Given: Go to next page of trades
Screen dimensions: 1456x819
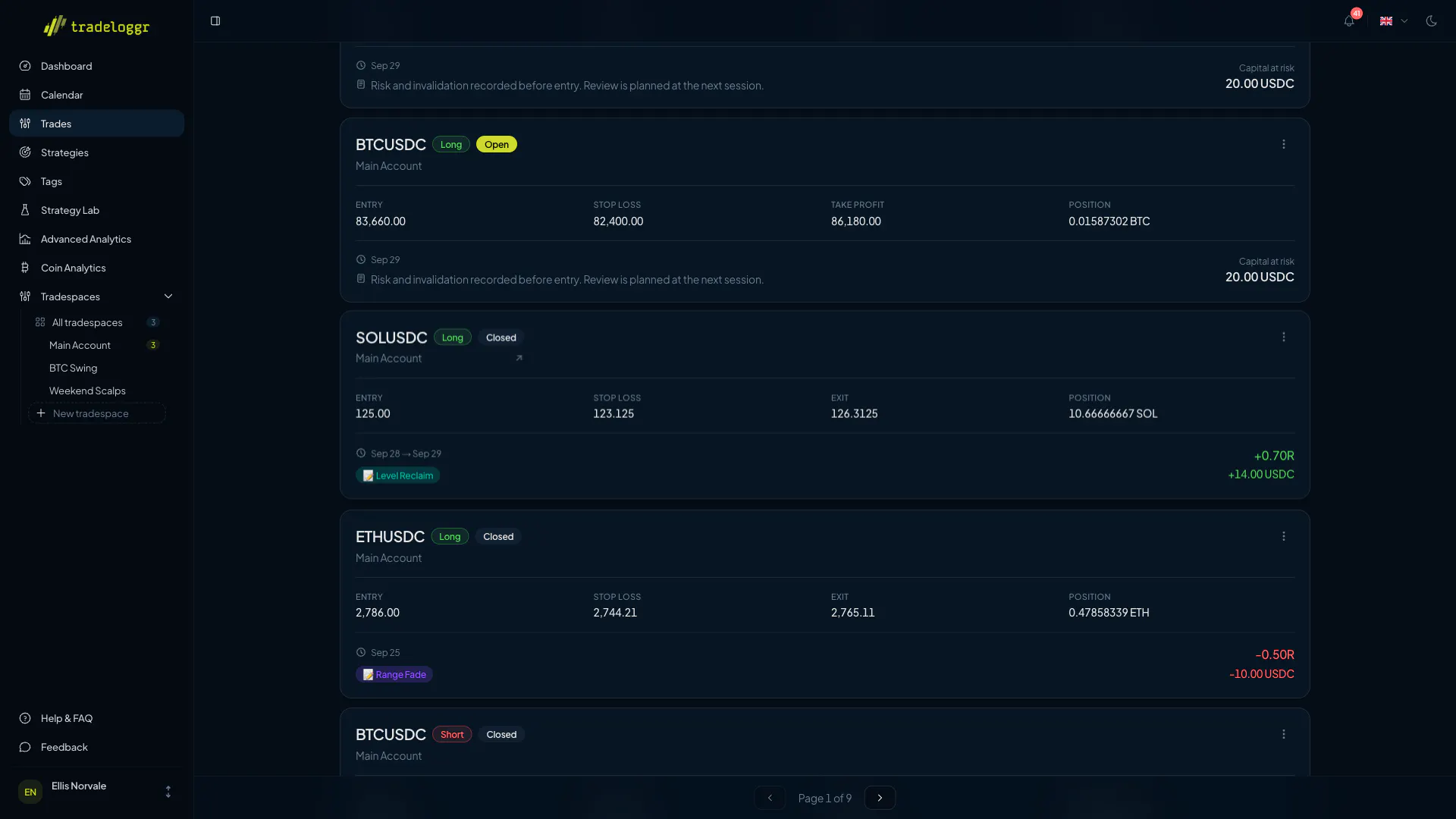Looking at the screenshot, I should point(880,798).
